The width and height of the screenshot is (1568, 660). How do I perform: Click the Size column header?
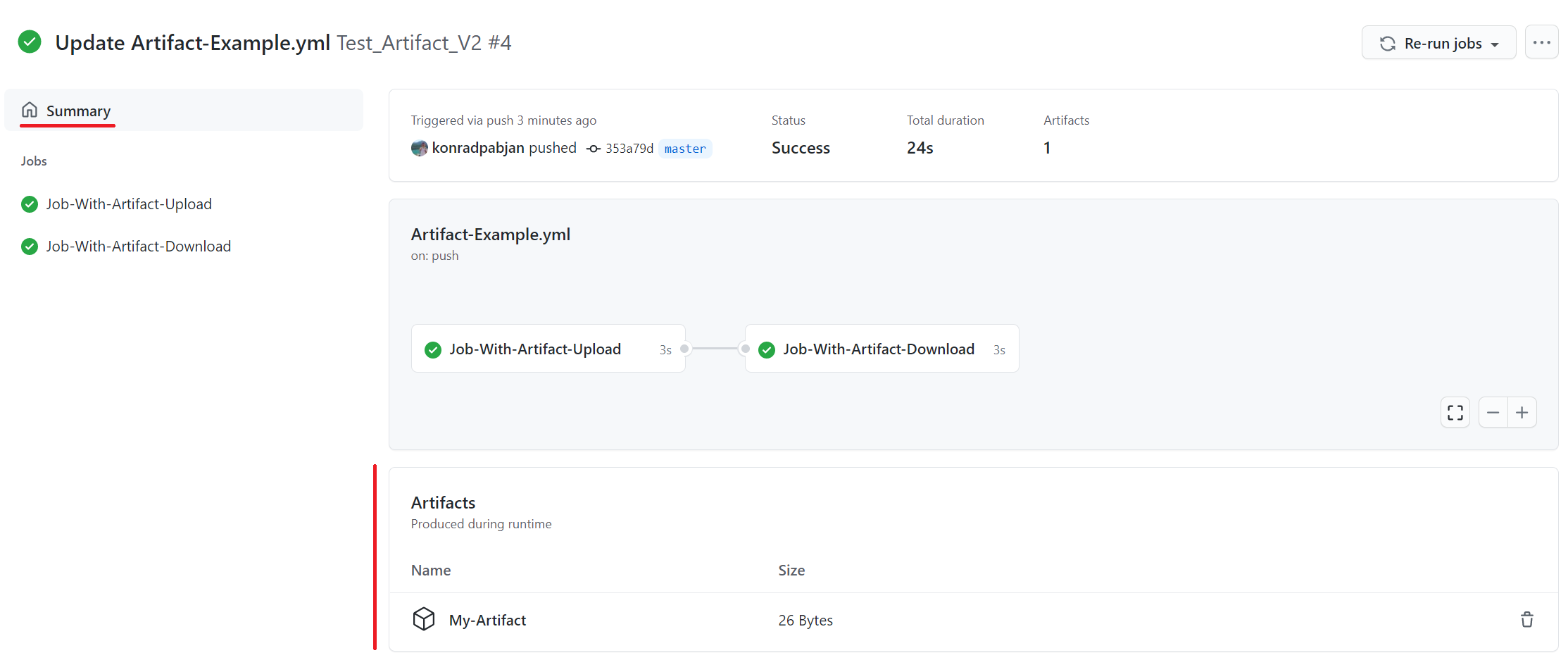[791, 571]
